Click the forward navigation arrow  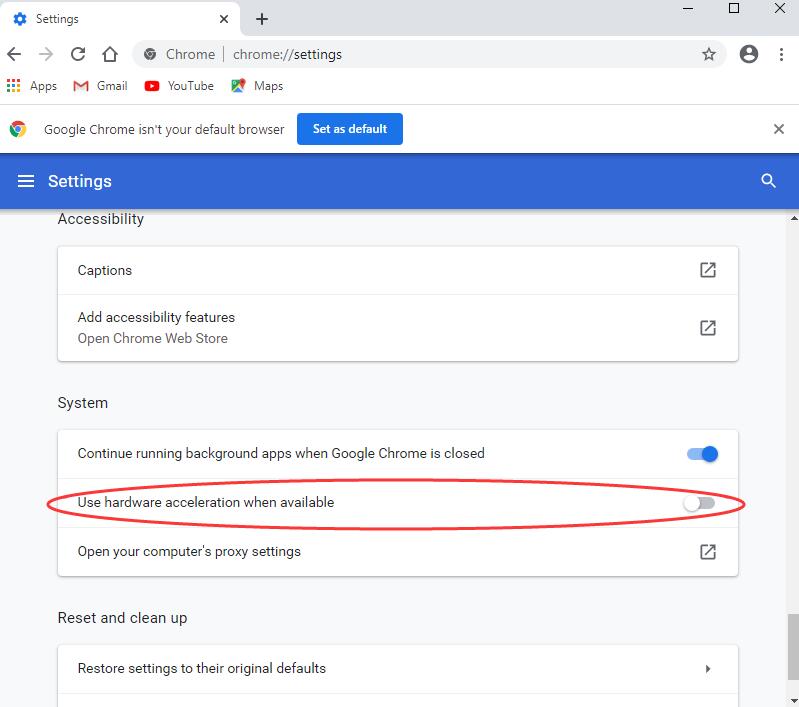46,54
